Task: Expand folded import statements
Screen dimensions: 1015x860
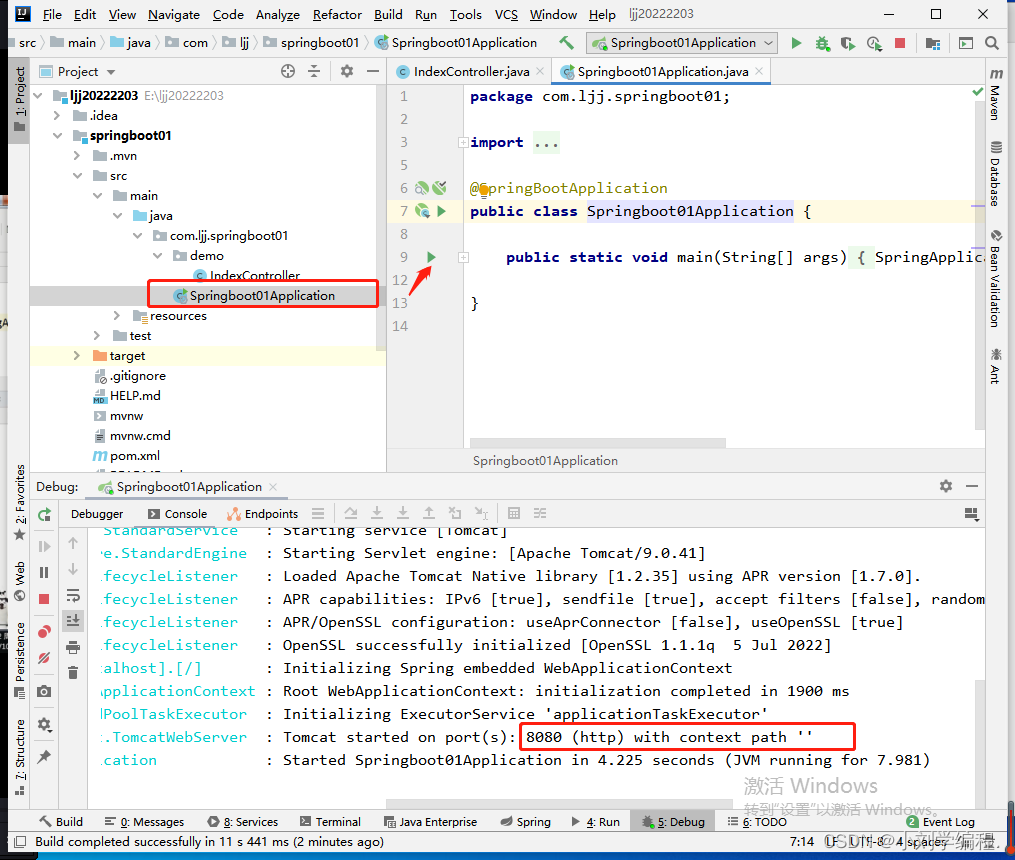Action: coord(463,142)
